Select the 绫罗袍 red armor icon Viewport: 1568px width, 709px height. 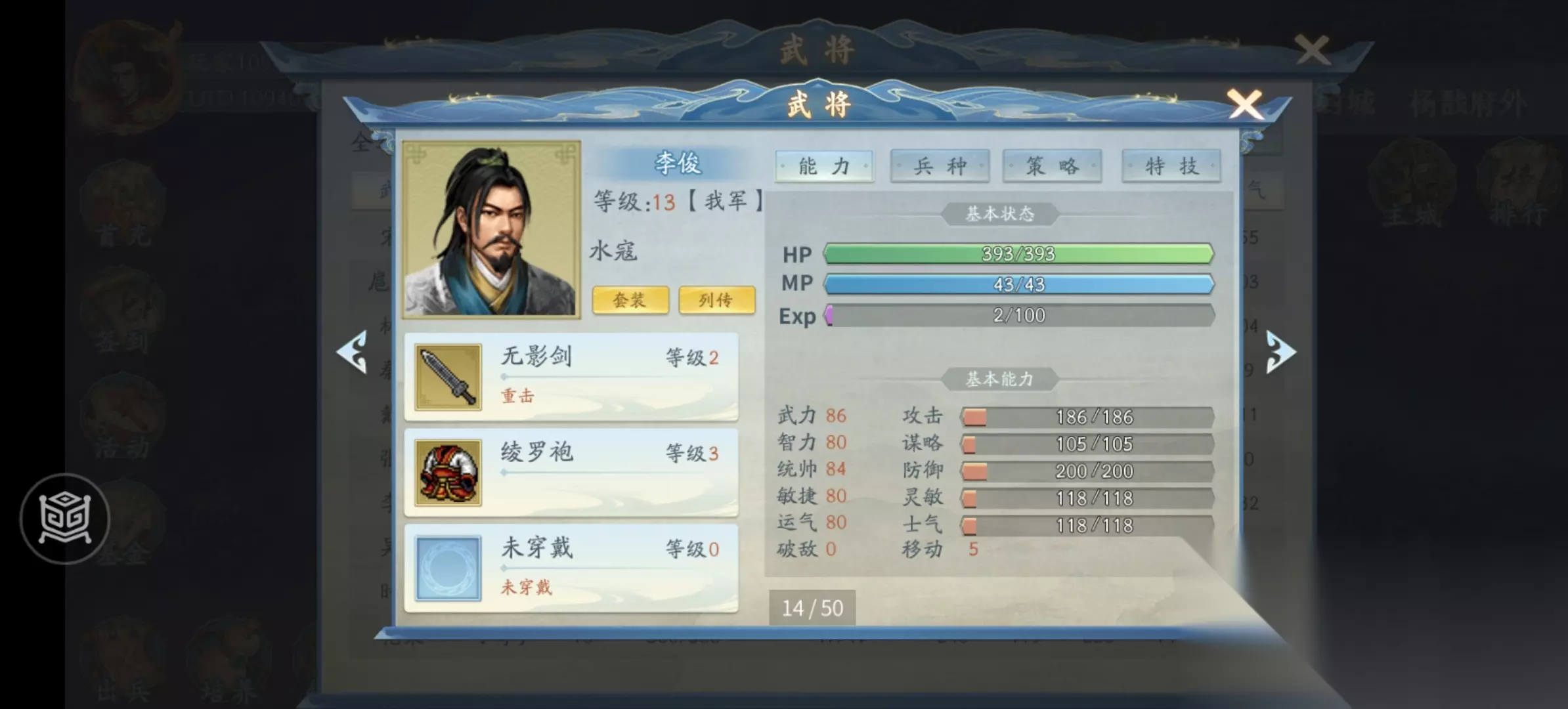click(x=448, y=473)
